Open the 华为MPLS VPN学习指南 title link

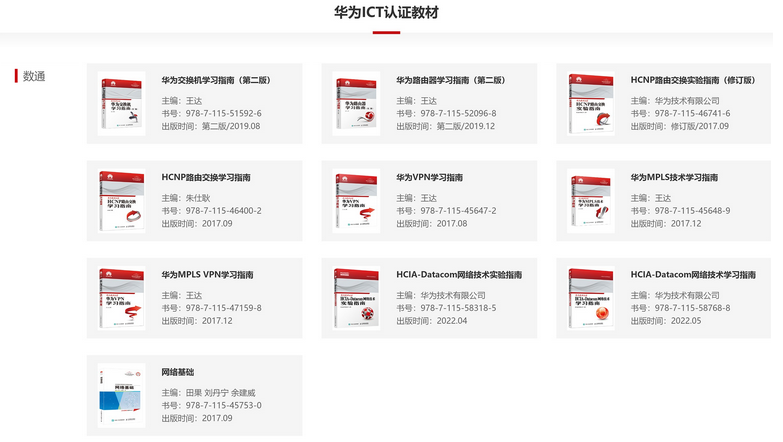207,274
